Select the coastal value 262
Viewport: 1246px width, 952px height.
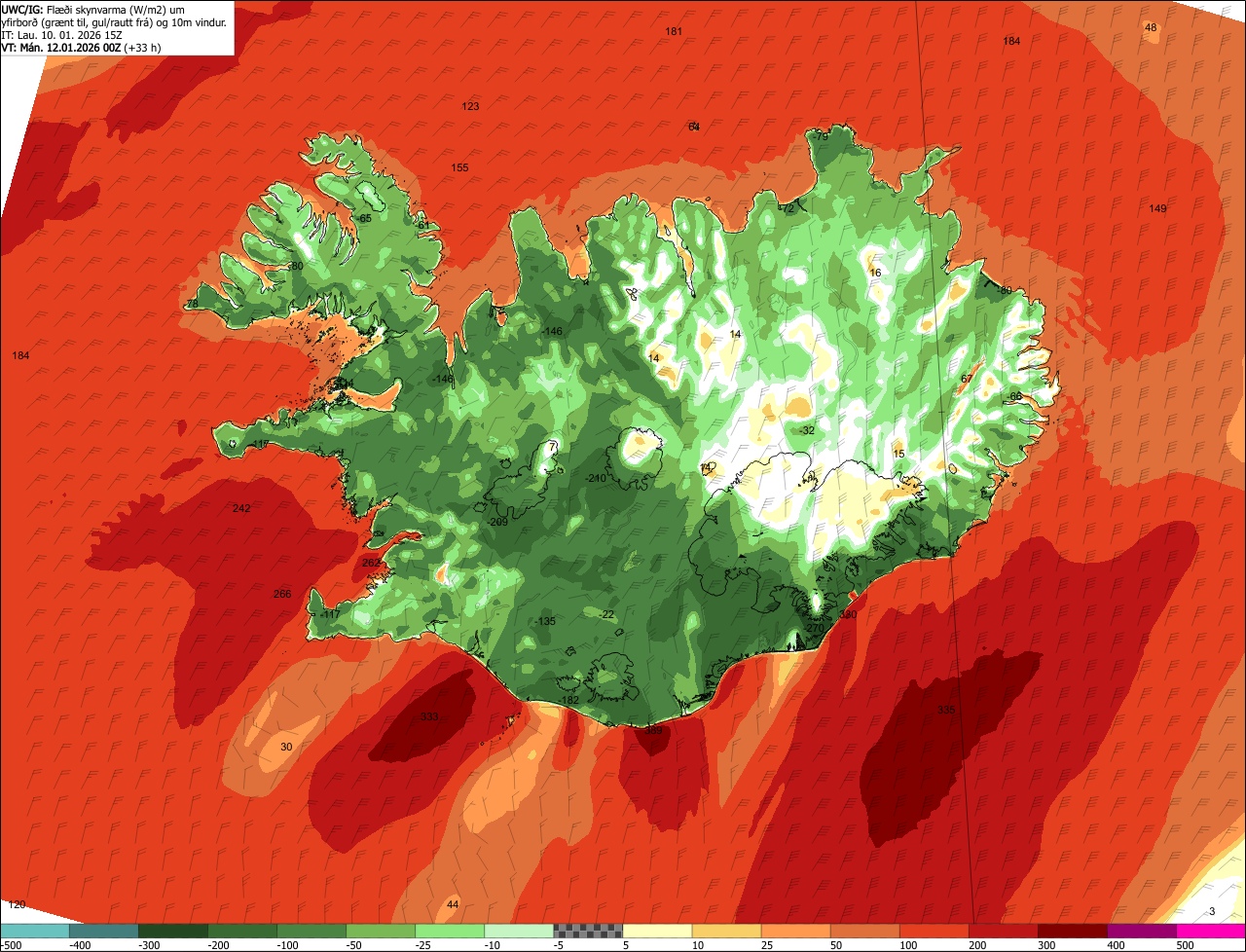click(371, 563)
